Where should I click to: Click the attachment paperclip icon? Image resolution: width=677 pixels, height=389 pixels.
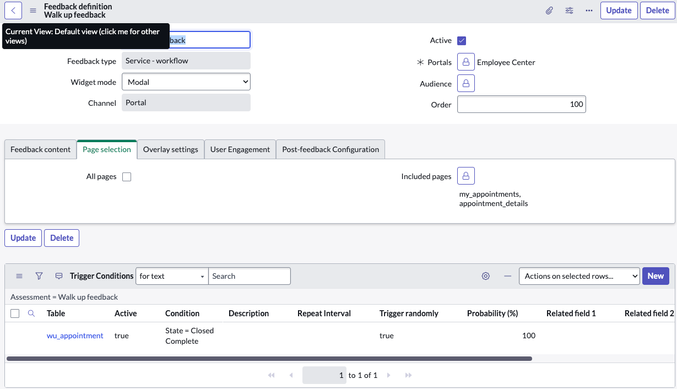pyautogui.click(x=549, y=10)
